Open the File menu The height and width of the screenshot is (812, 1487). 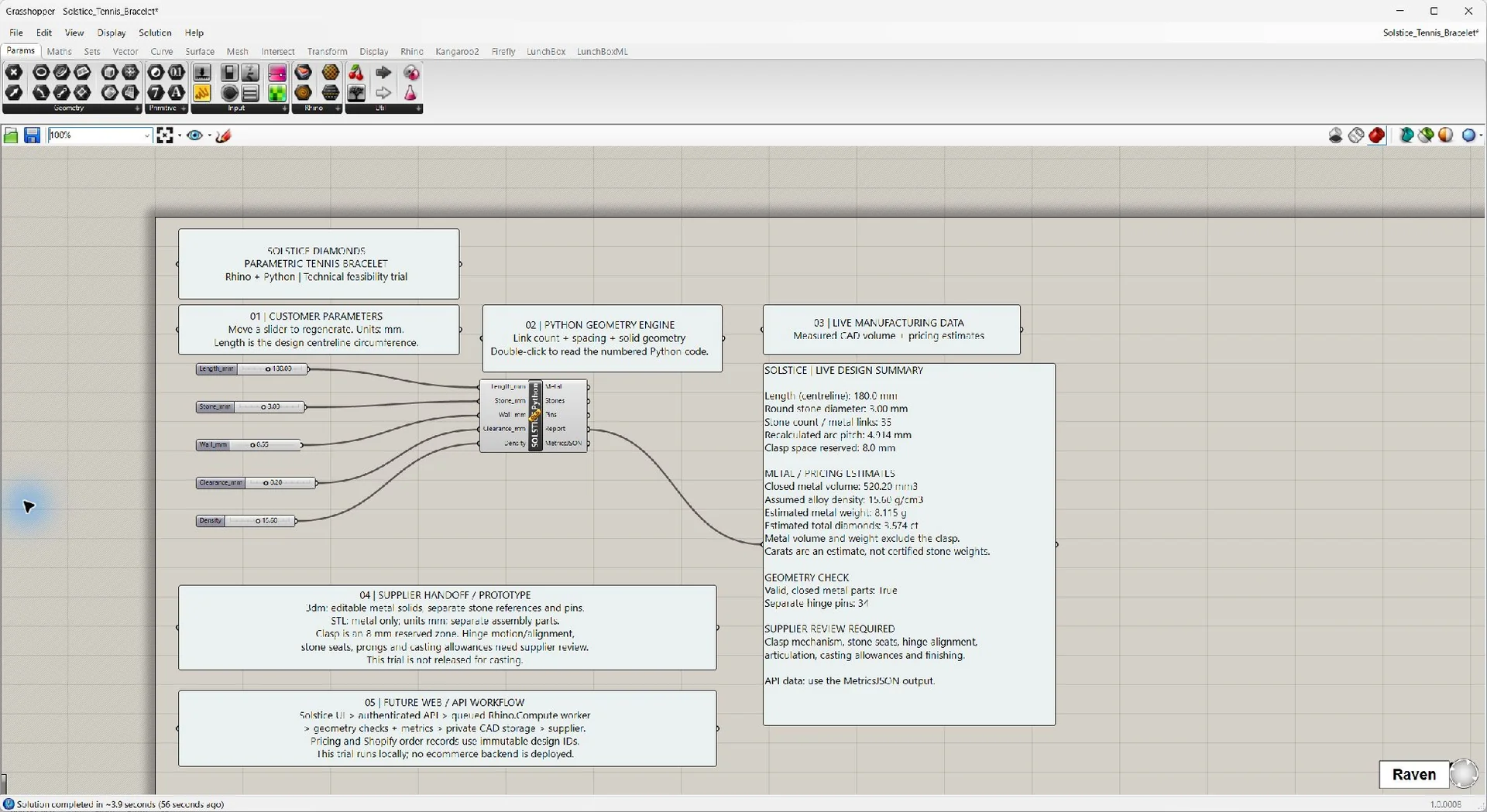pyautogui.click(x=16, y=33)
